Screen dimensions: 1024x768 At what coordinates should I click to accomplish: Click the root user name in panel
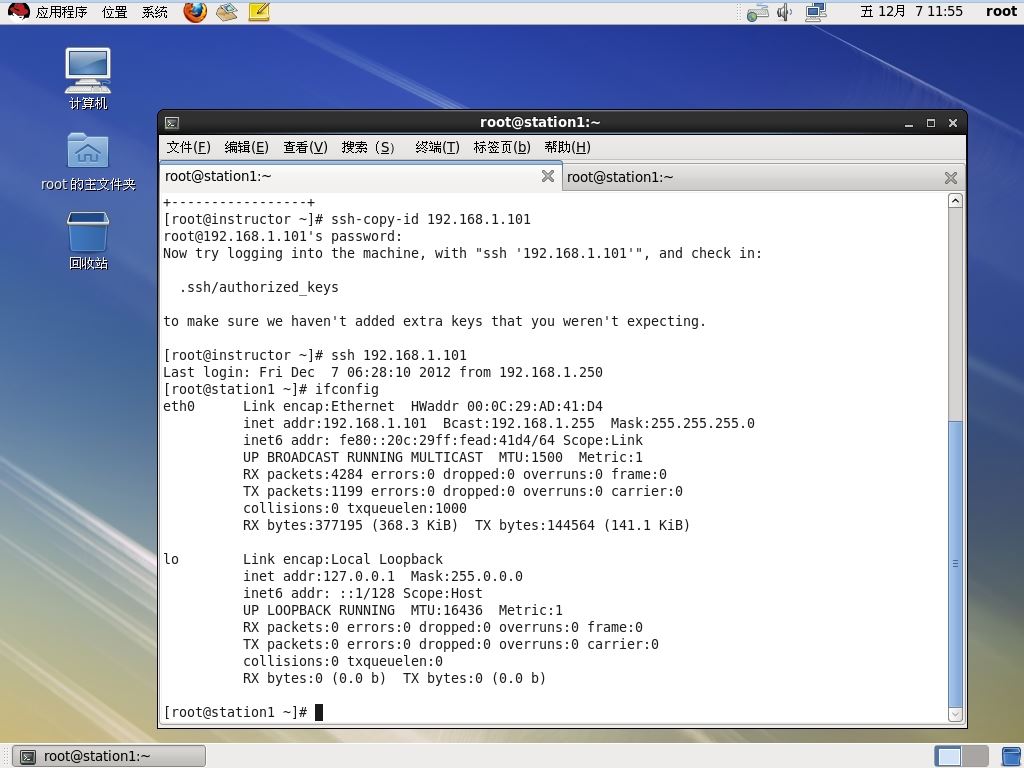[x=1001, y=11]
